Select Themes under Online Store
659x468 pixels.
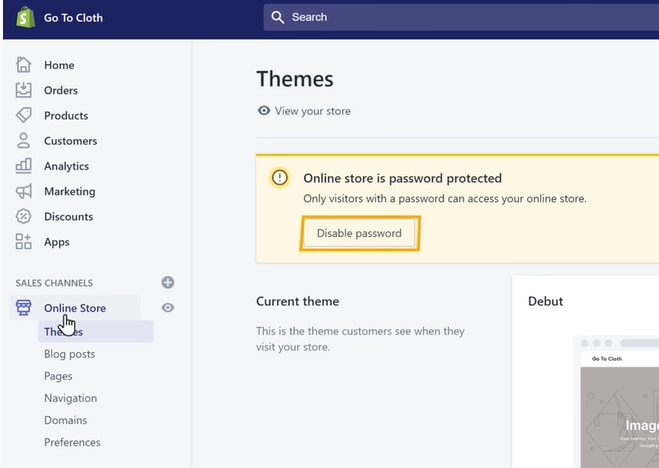coord(96,331)
